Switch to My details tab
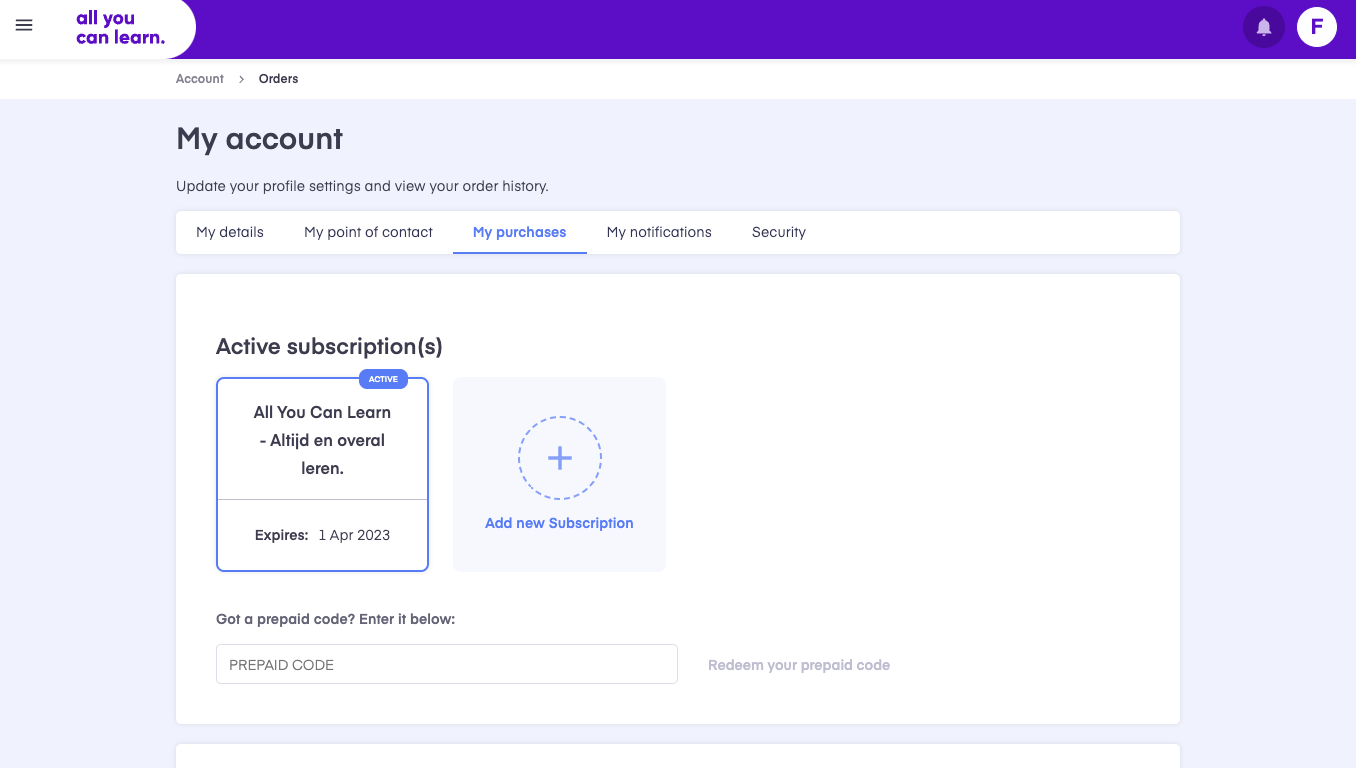The image size is (1356, 768). [230, 232]
